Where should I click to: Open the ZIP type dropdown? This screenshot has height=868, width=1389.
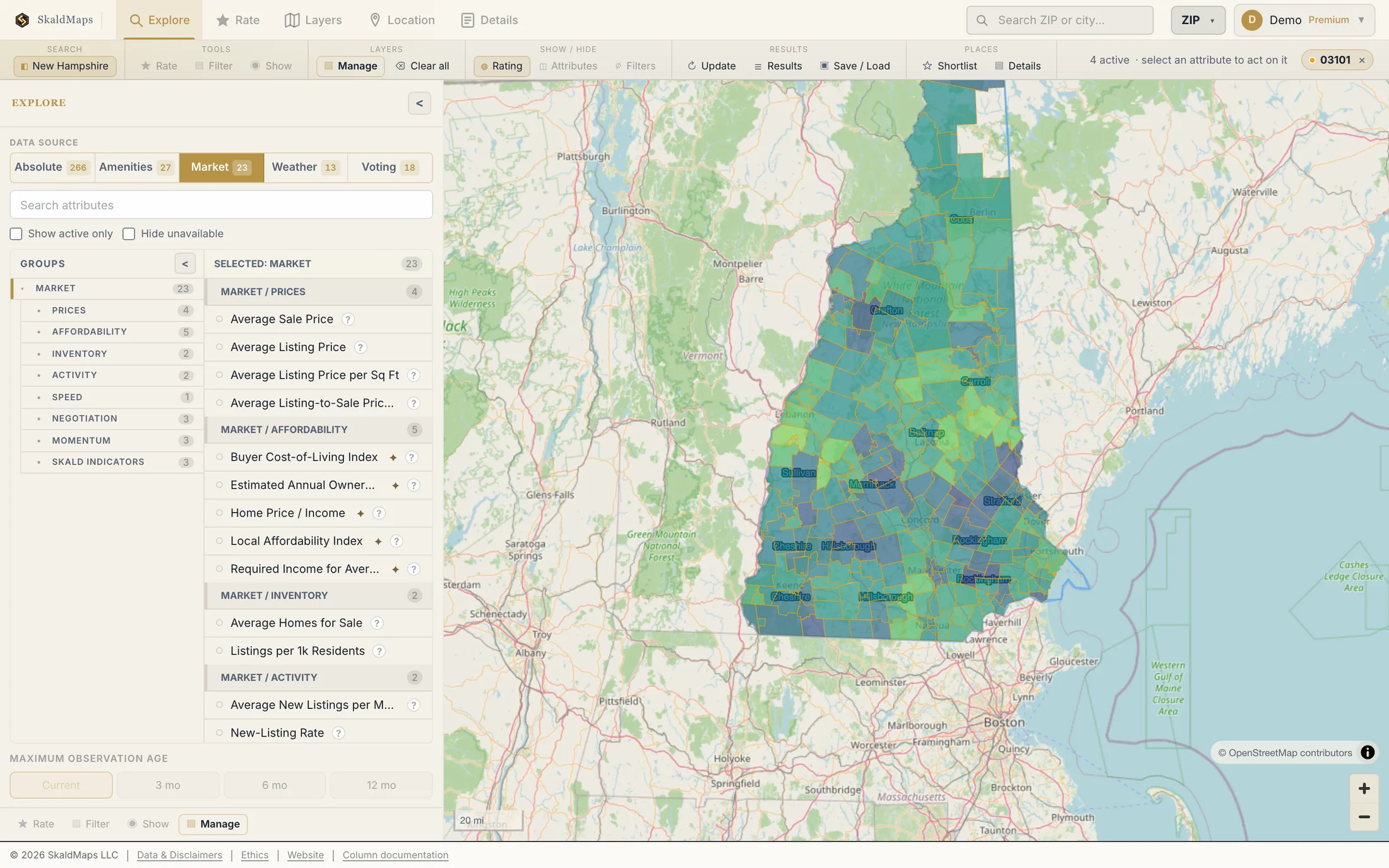click(x=1198, y=20)
